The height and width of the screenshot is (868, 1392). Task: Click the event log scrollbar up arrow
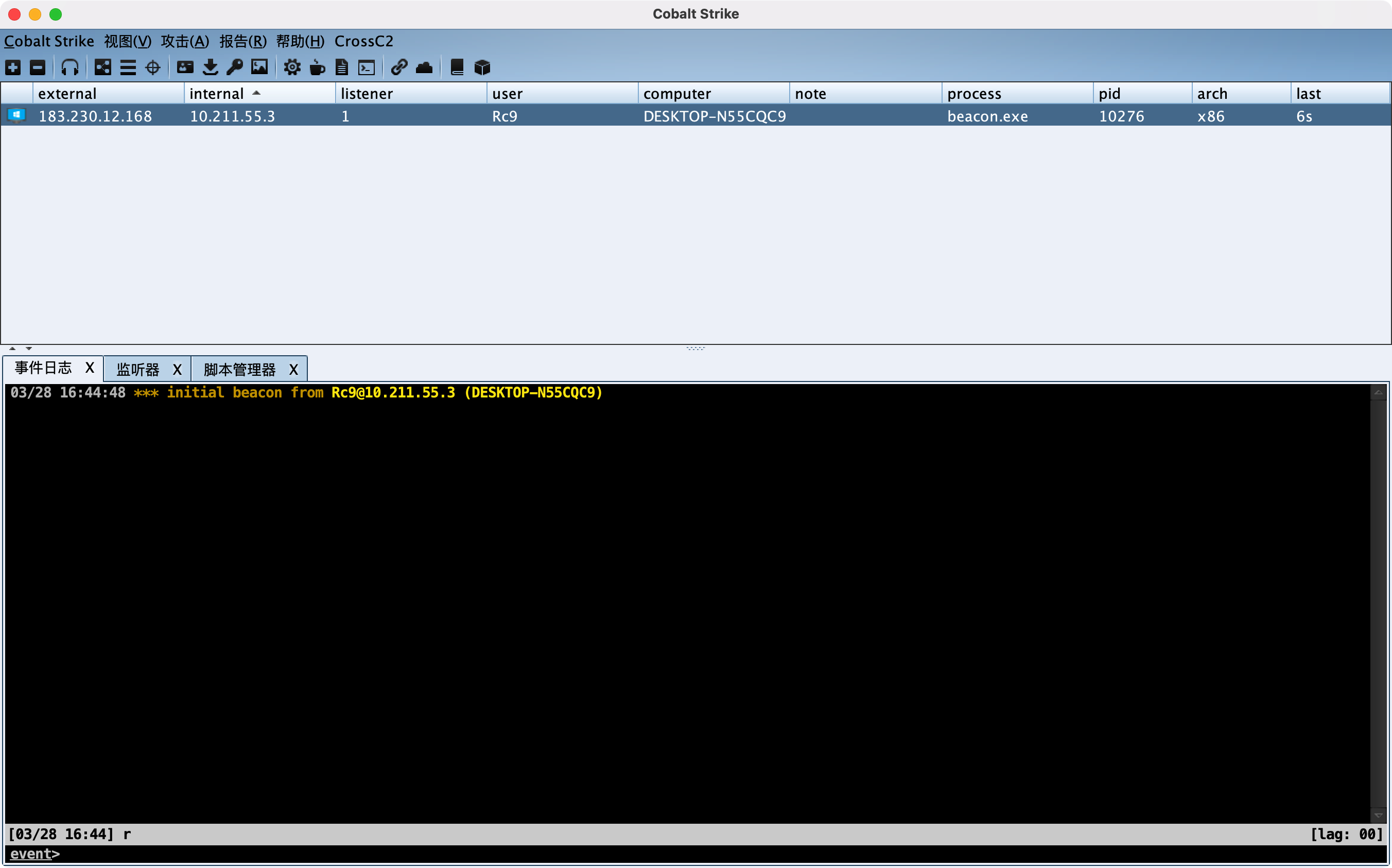tap(1378, 393)
